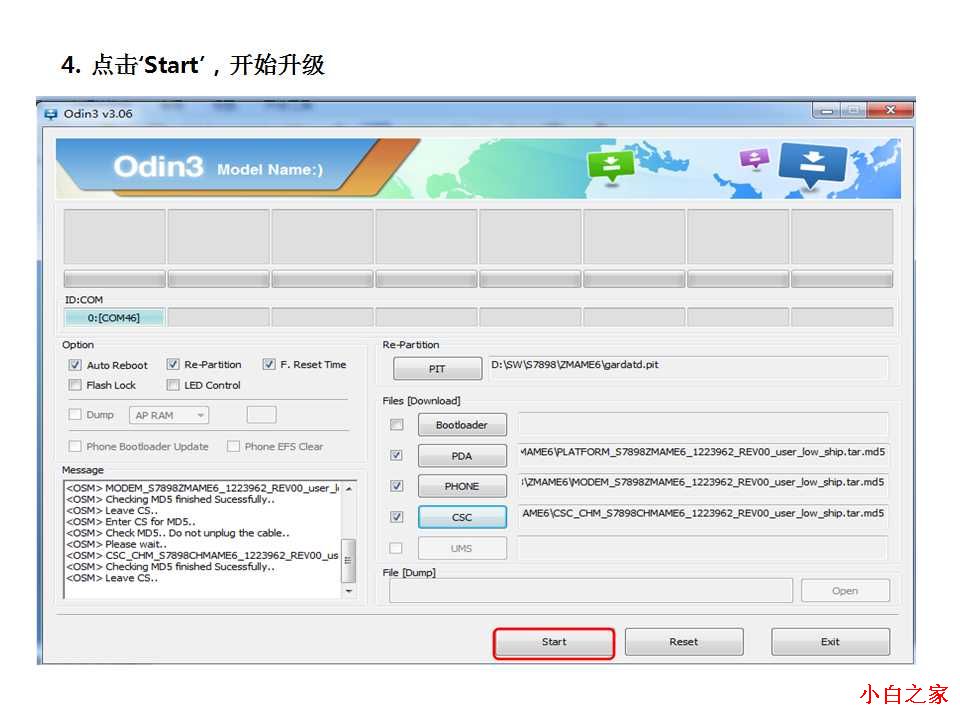Click the File Dump path field
Viewport: 960px width, 720px height.
[x=591, y=591]
